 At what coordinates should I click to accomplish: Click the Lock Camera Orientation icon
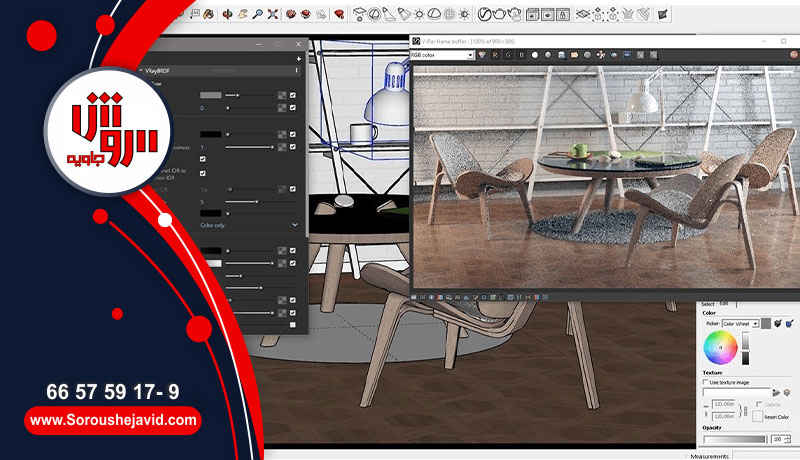coord(563,14)
